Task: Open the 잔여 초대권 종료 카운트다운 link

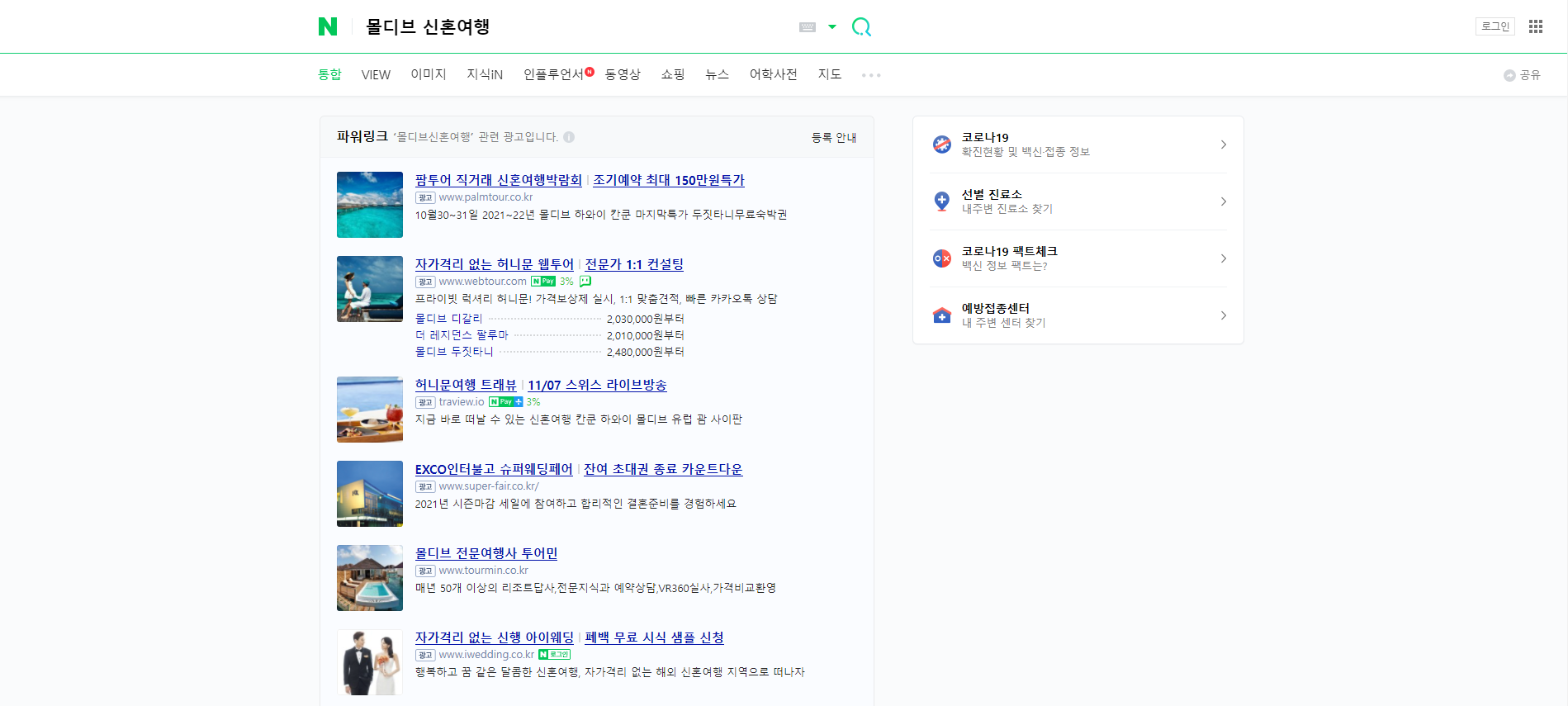Action: tap(663, 469)
